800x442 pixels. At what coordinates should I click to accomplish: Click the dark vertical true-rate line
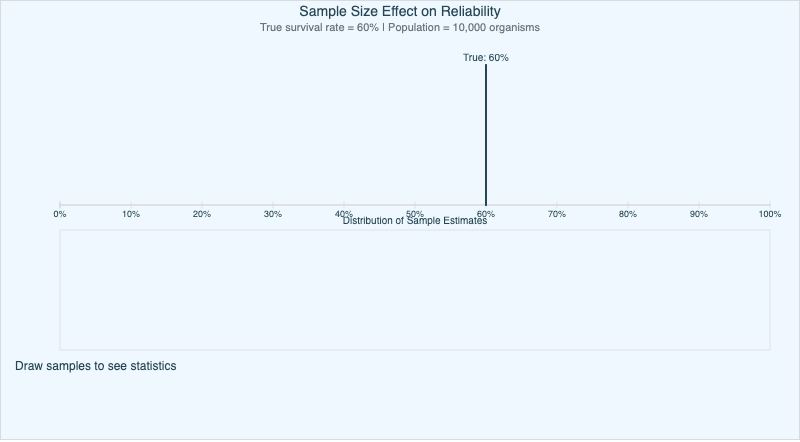pos(486,130)
